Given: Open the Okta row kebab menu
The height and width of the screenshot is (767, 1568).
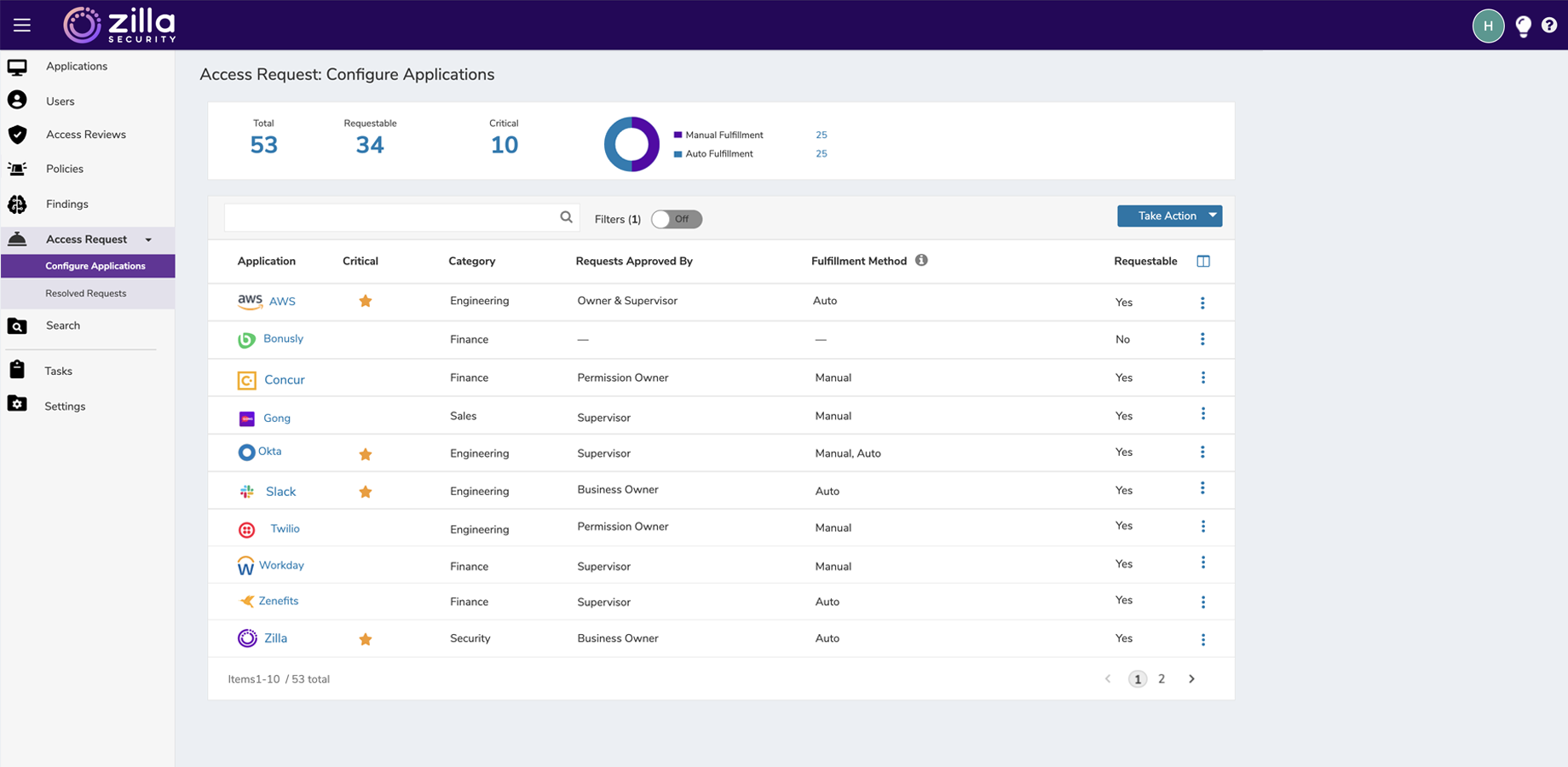Looking at the screenshot, I should 1202,452.
